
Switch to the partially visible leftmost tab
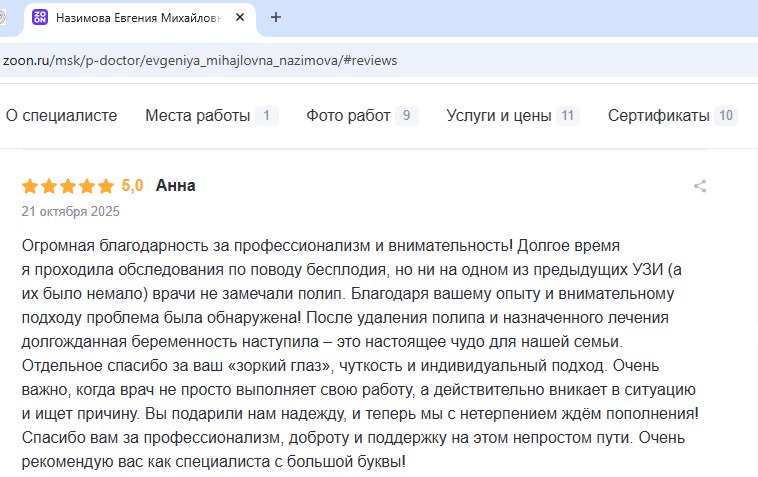coord(6,17)
